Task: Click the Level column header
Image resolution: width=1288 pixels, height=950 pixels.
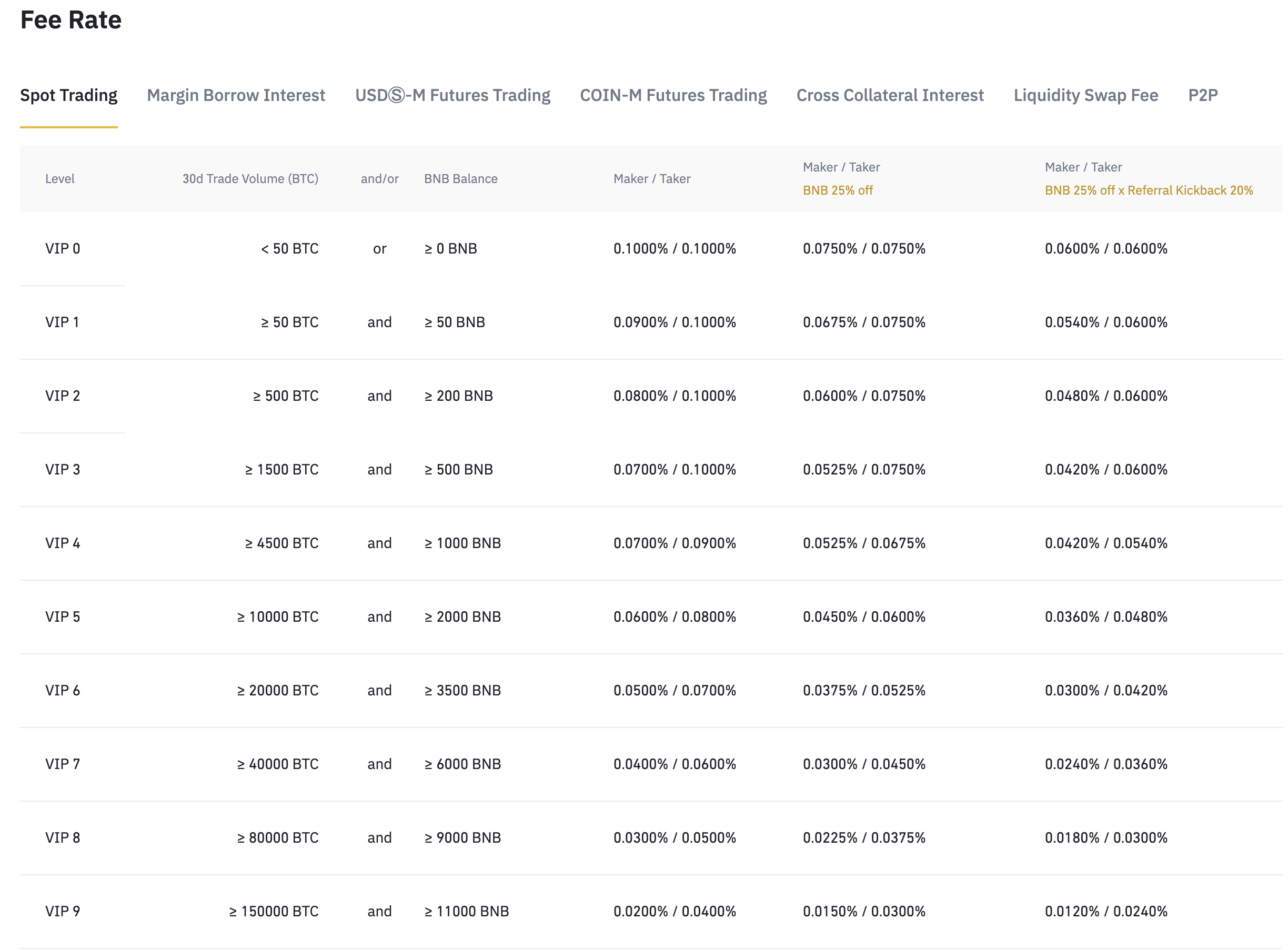Action: [60, 178]
